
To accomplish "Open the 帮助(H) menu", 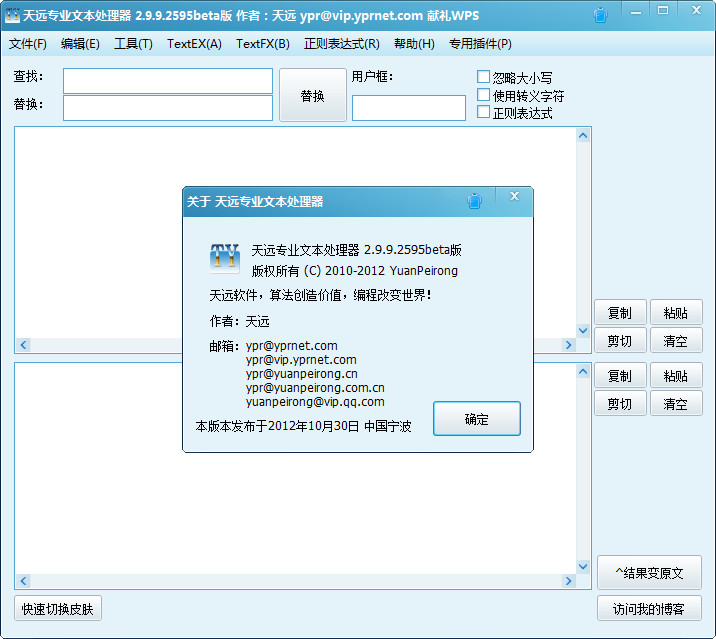I will click(414, 44).
